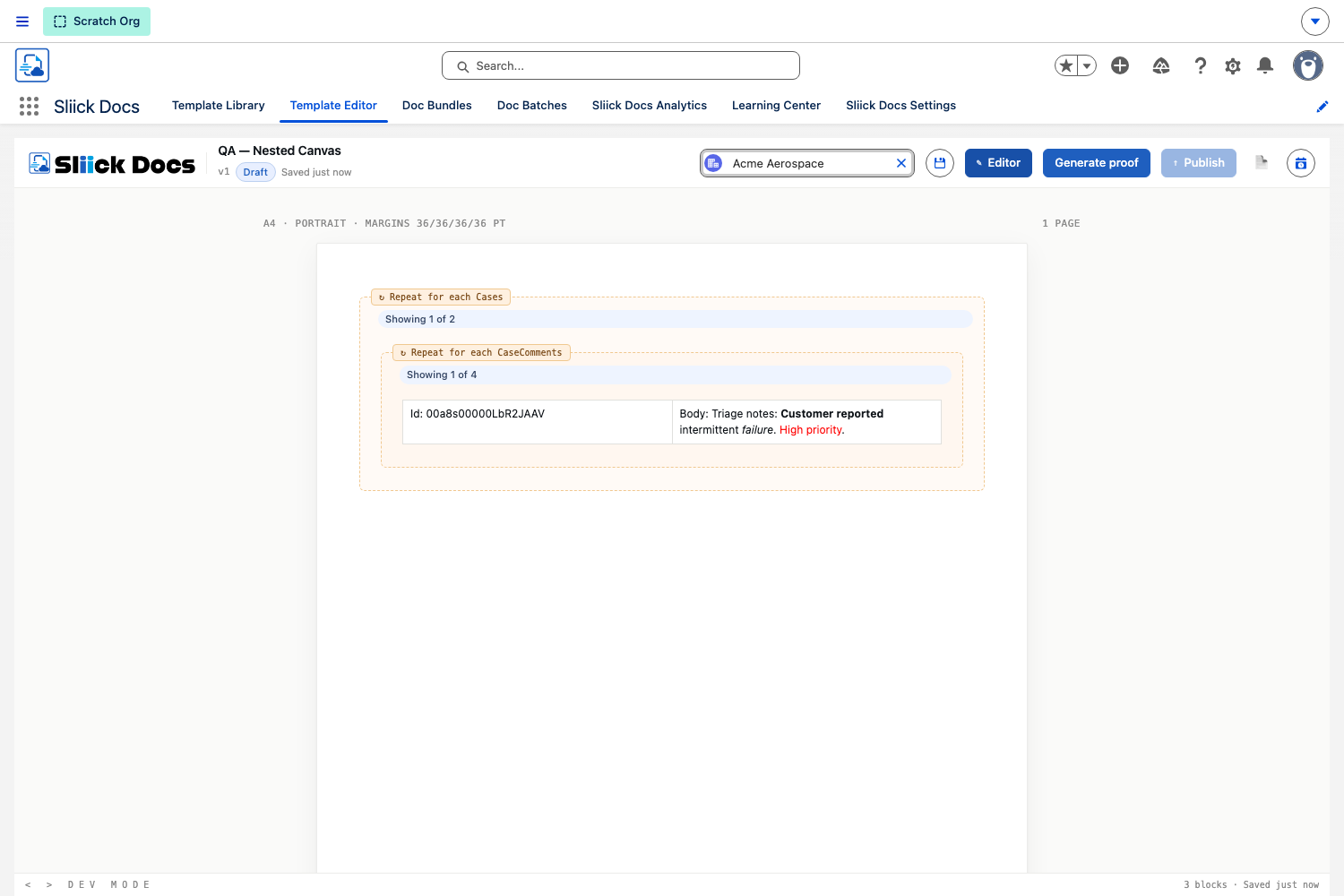Click the Editor button
The width and height of the screenshot is (1344, 896).
[998, 163]
